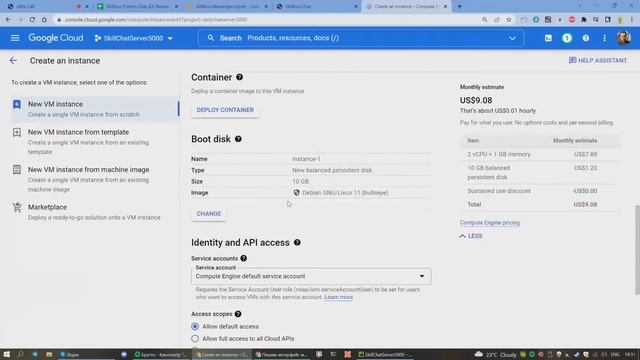Open the browser extensions puzzle icon
This screenshot has height=360, width=640.
tap(584, 19)
